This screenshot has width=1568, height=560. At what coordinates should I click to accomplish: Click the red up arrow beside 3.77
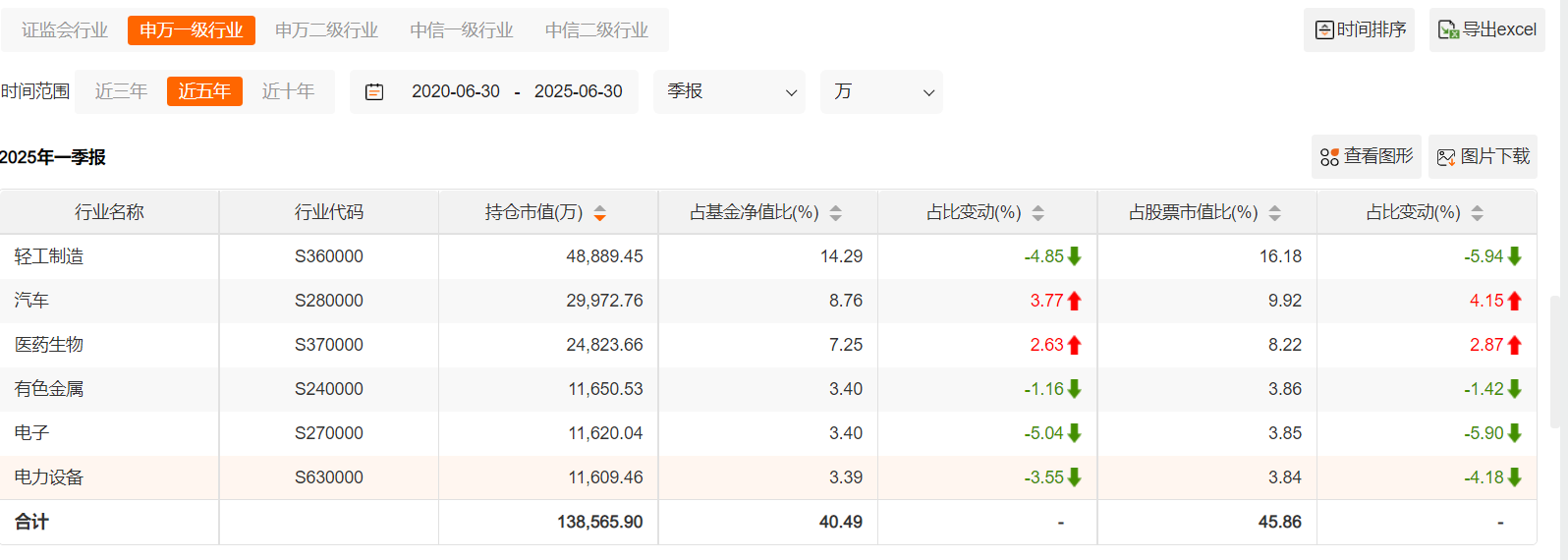pyautogui.click(x=1075, y=301)
